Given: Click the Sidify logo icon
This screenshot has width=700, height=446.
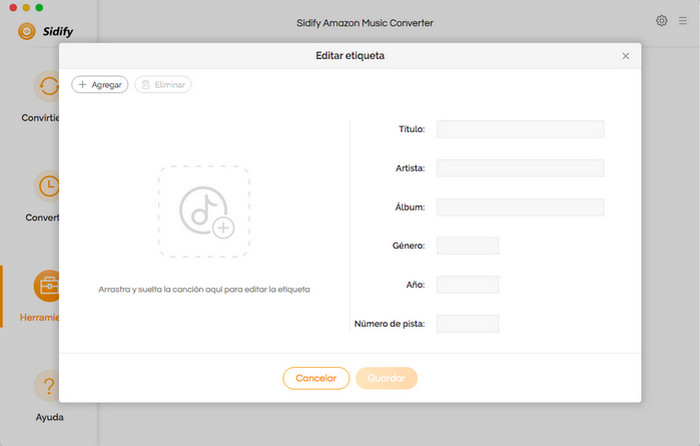Looking at the screenshot, I should point(27,31).
